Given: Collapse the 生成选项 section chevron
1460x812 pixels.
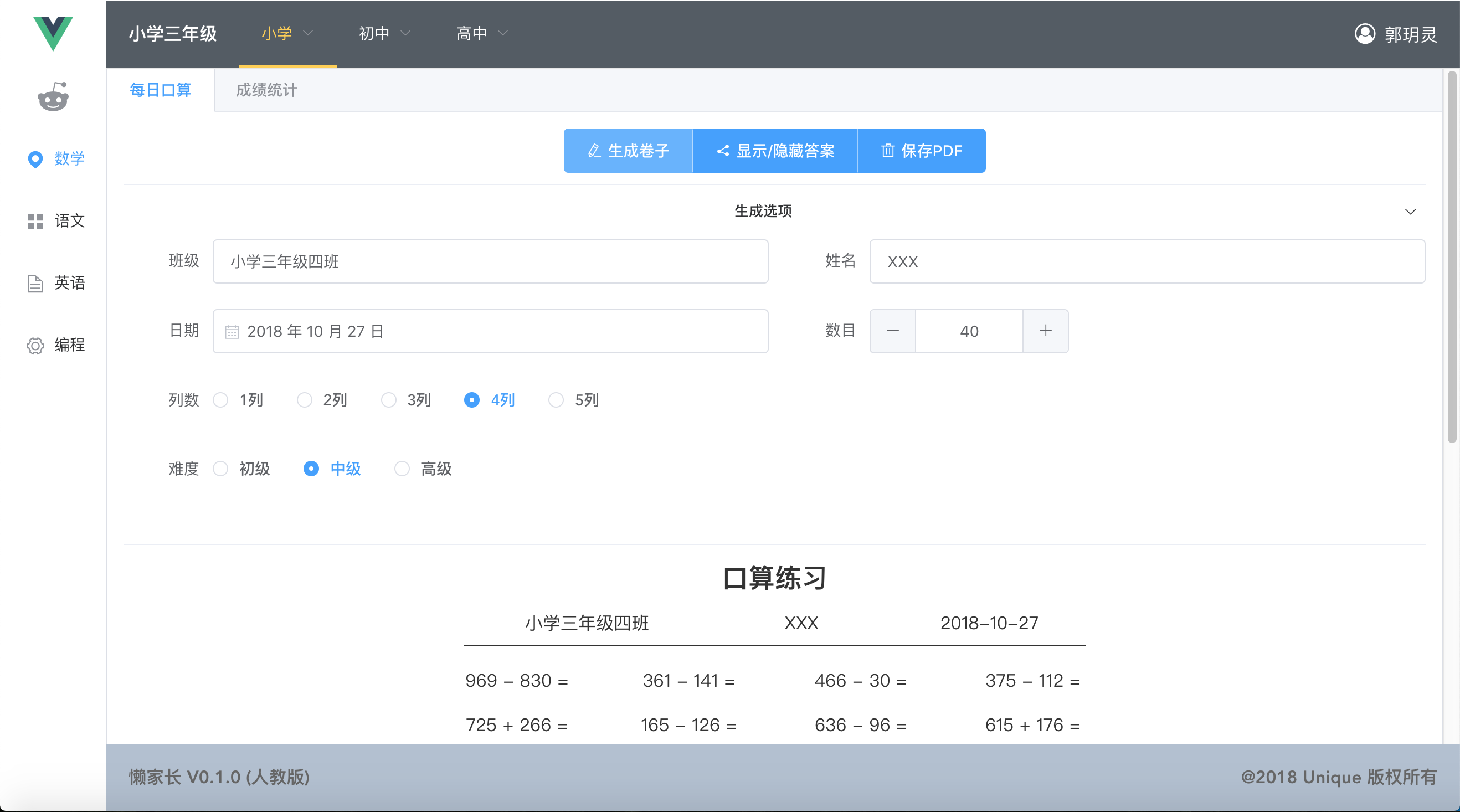Looking at the screenshot, I should click(x=1410, y=212).
